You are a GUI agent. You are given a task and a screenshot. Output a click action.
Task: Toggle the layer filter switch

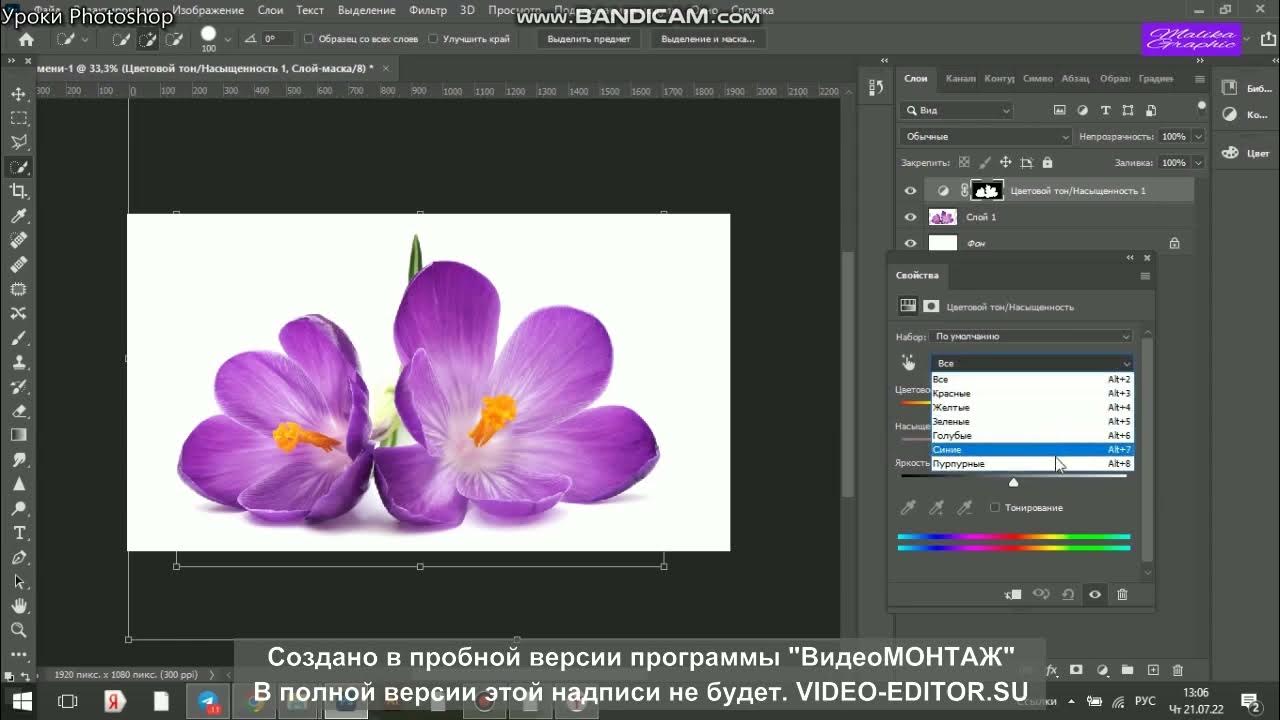click(x=1201, y=107)
